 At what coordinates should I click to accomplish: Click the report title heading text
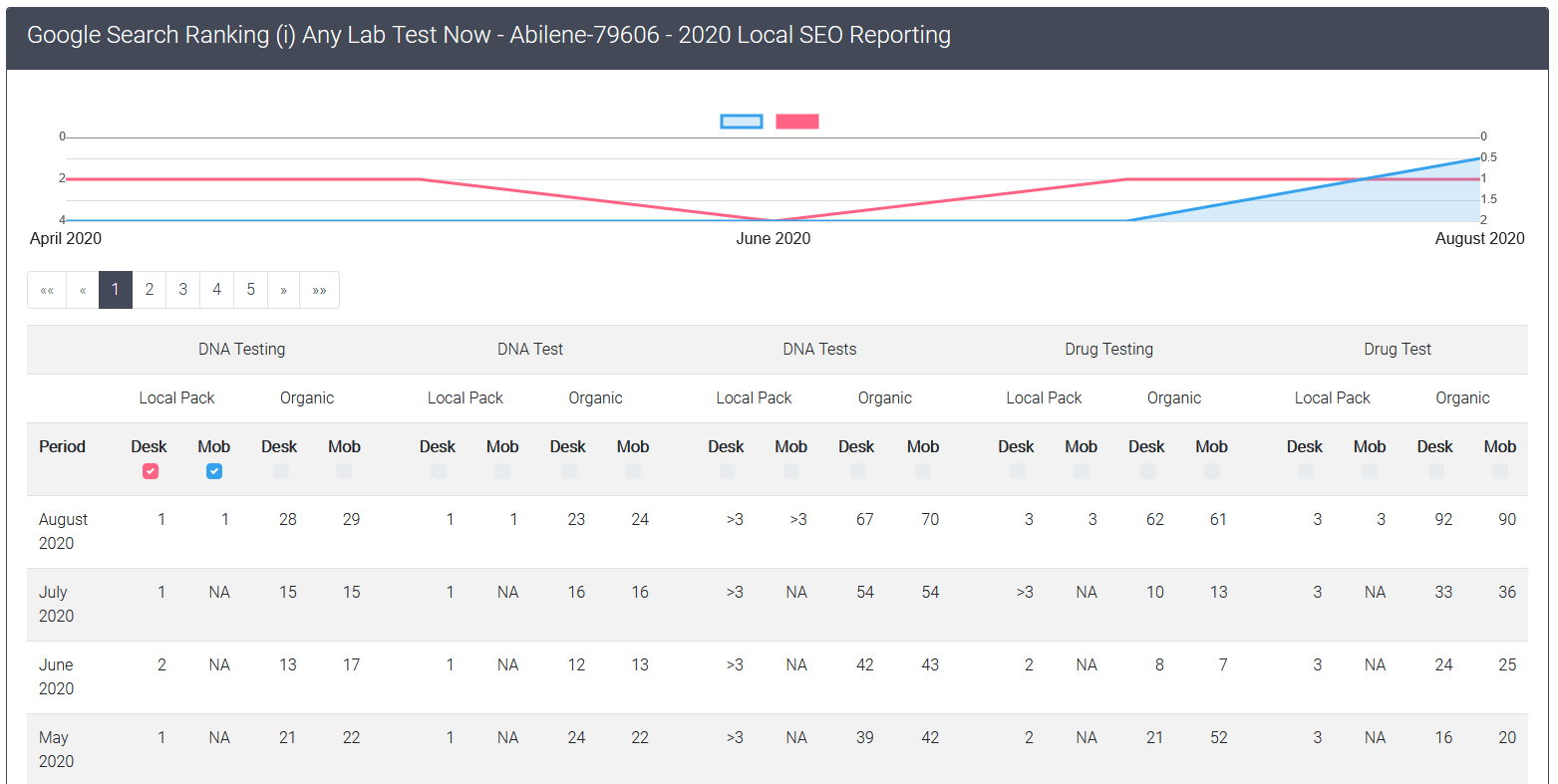point(488,35)
